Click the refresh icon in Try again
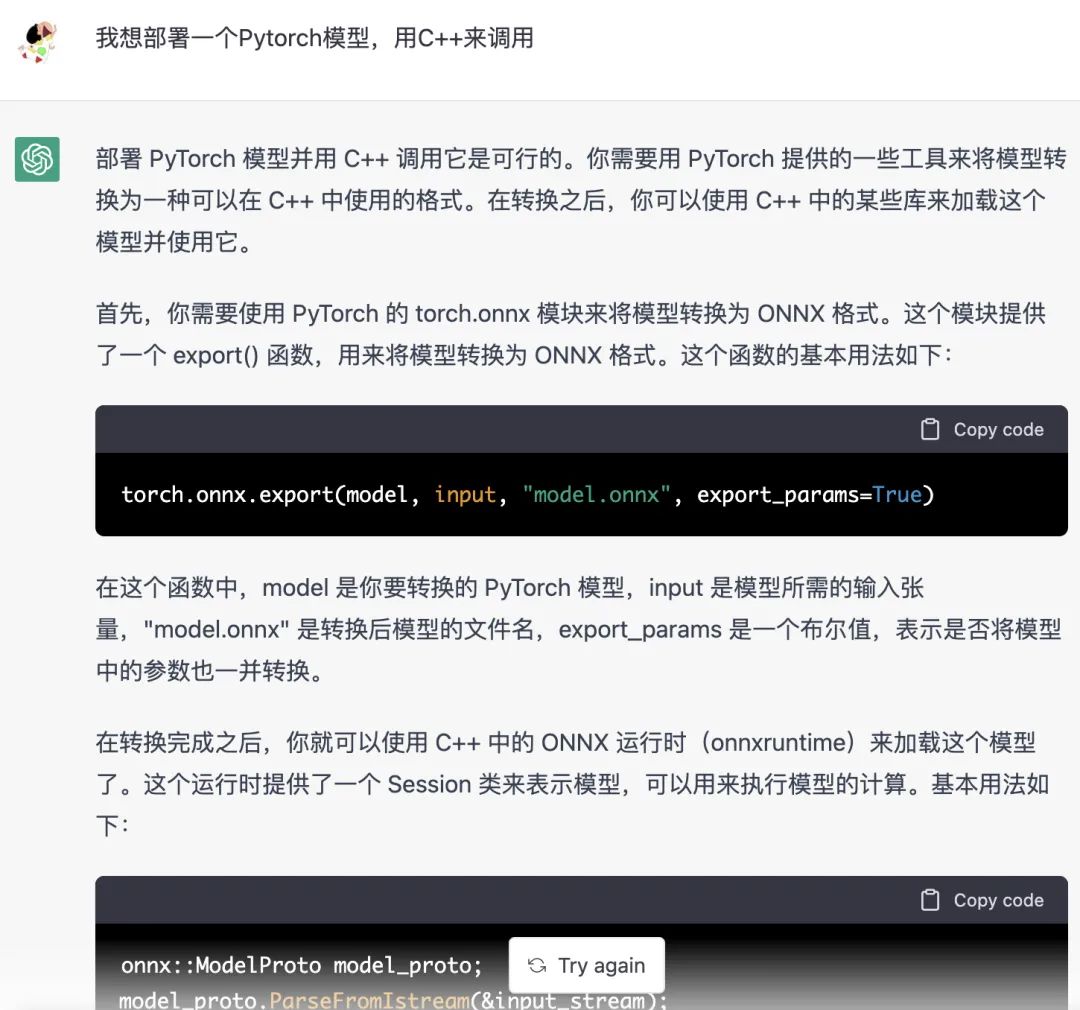 coord(537,965)
